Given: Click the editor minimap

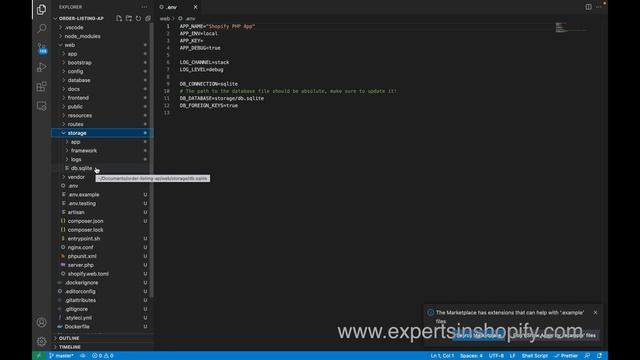Looking at the screenshot, I should tap(571, 27).
